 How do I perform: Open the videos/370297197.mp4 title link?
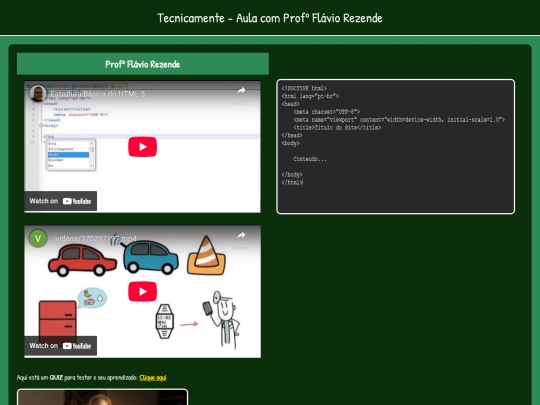point(93,239)
